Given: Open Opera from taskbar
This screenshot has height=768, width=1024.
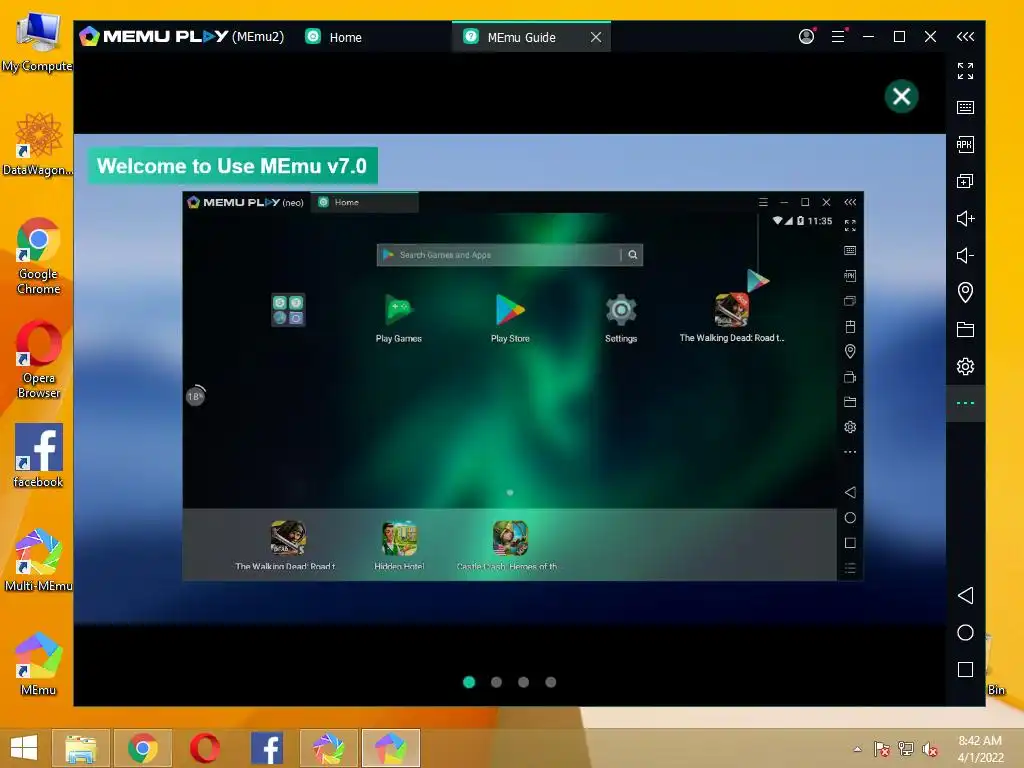Looking at the screenshot, I should [204, 748].
